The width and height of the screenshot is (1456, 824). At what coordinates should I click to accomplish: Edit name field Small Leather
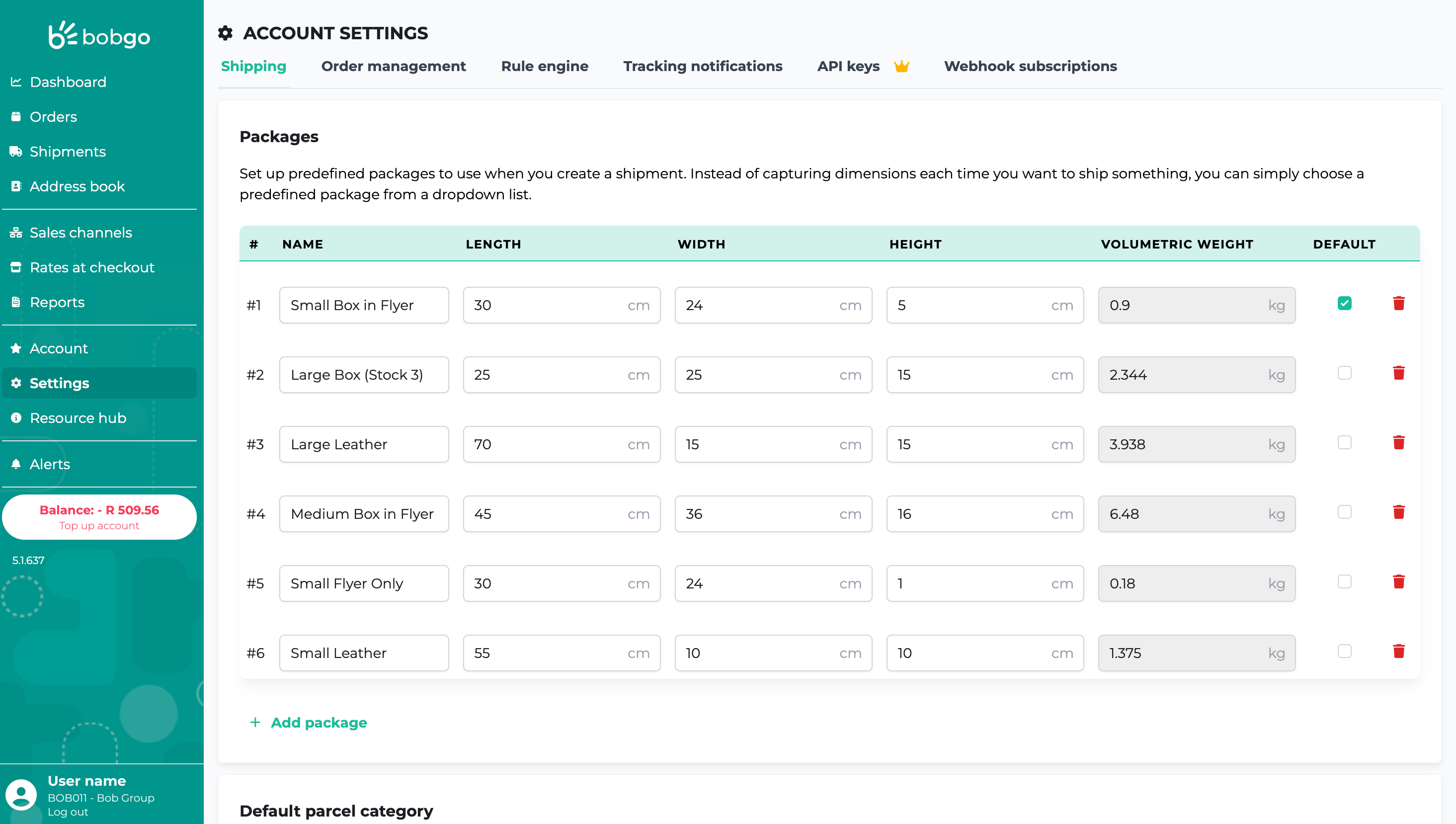364,653
